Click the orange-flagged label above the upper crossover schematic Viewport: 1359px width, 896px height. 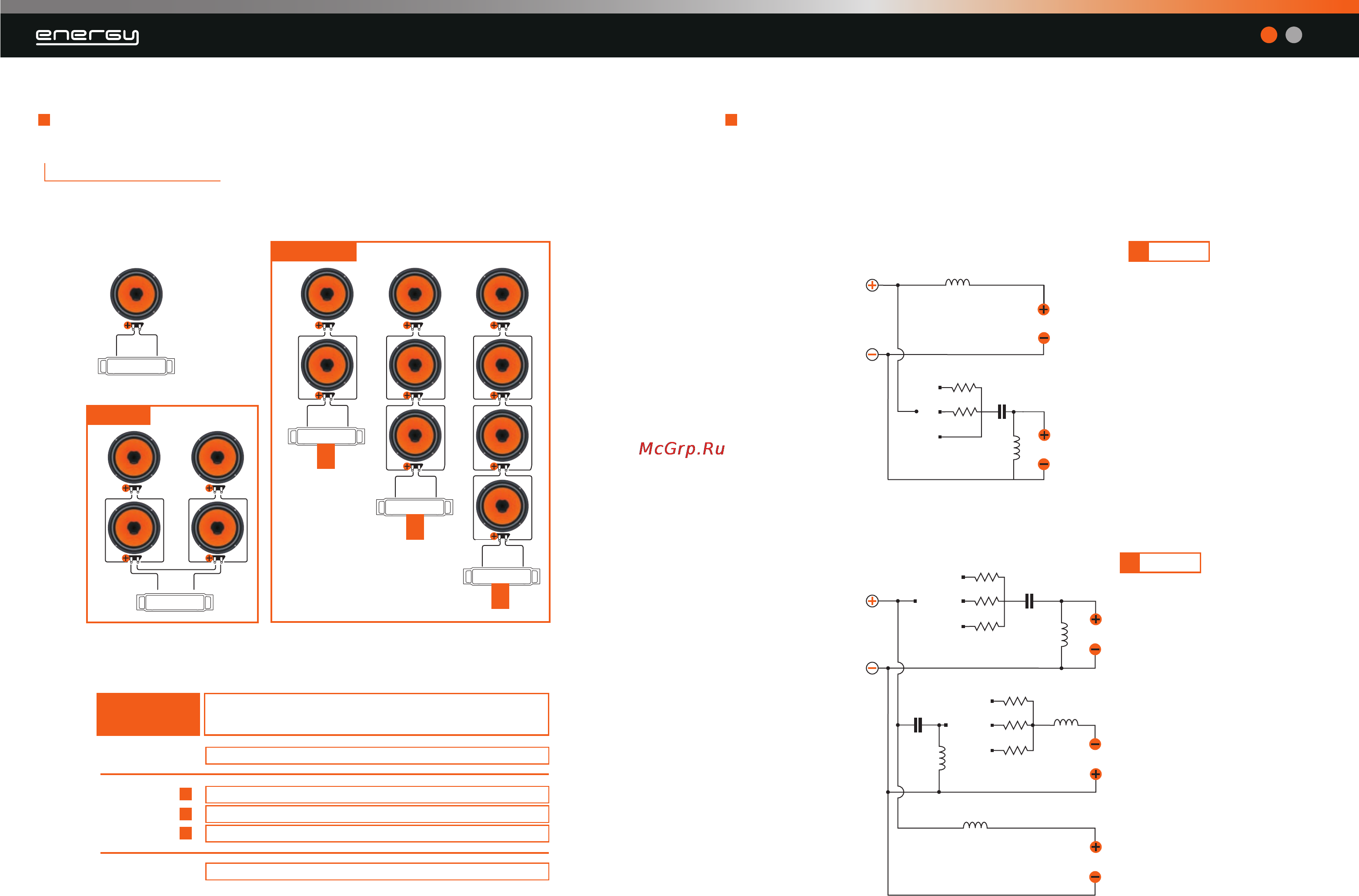pyautogui.click(x=1169, y=251)
